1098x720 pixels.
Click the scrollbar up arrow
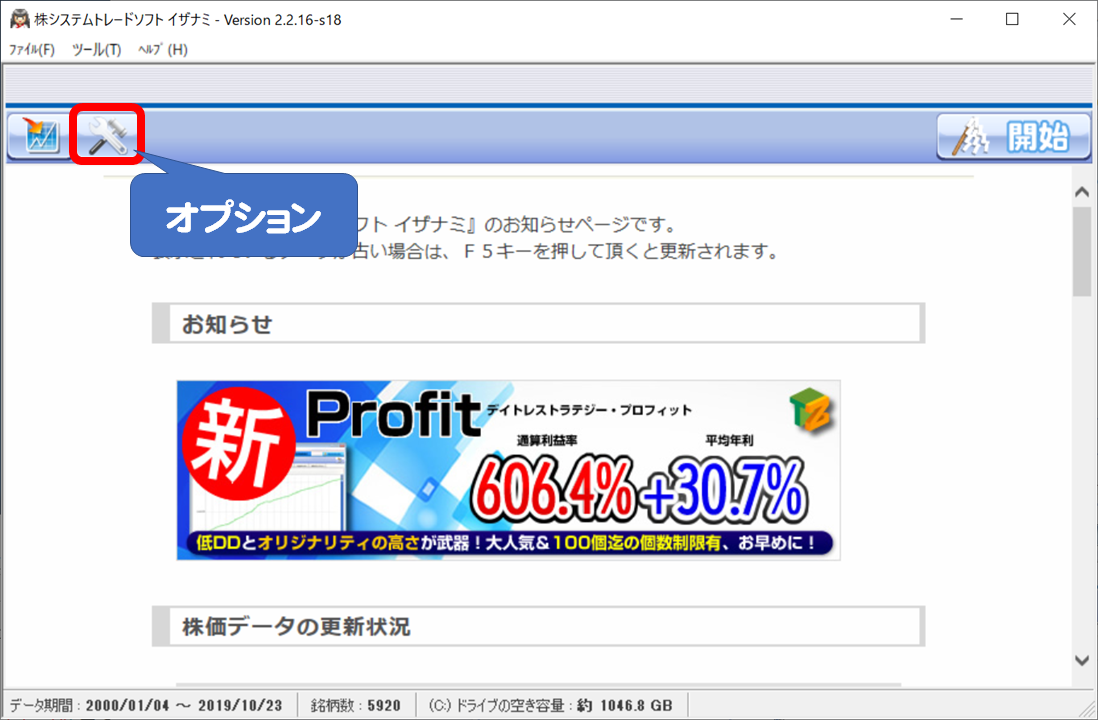coord(1082,192)
